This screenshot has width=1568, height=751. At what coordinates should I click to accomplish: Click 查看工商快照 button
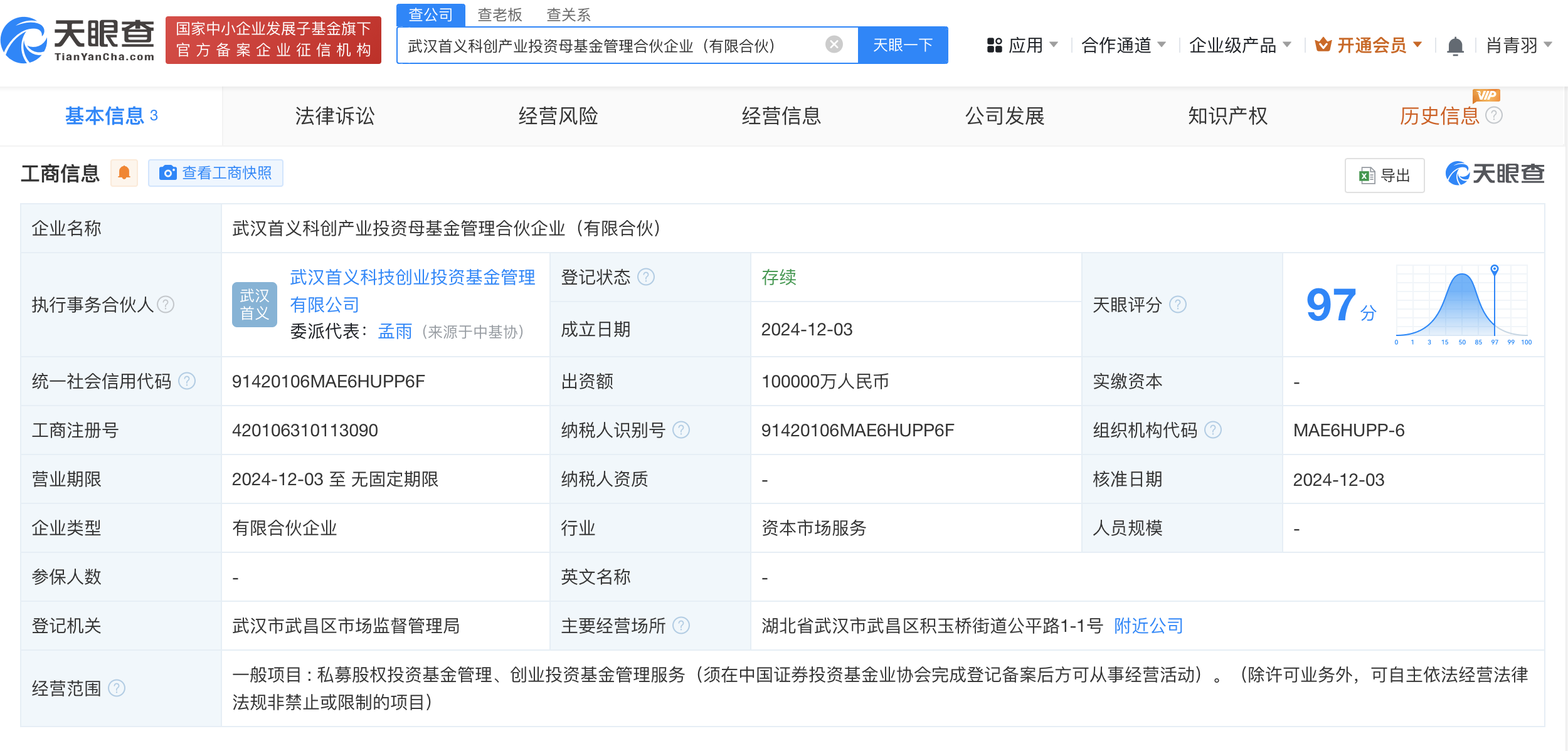point(216,173)
